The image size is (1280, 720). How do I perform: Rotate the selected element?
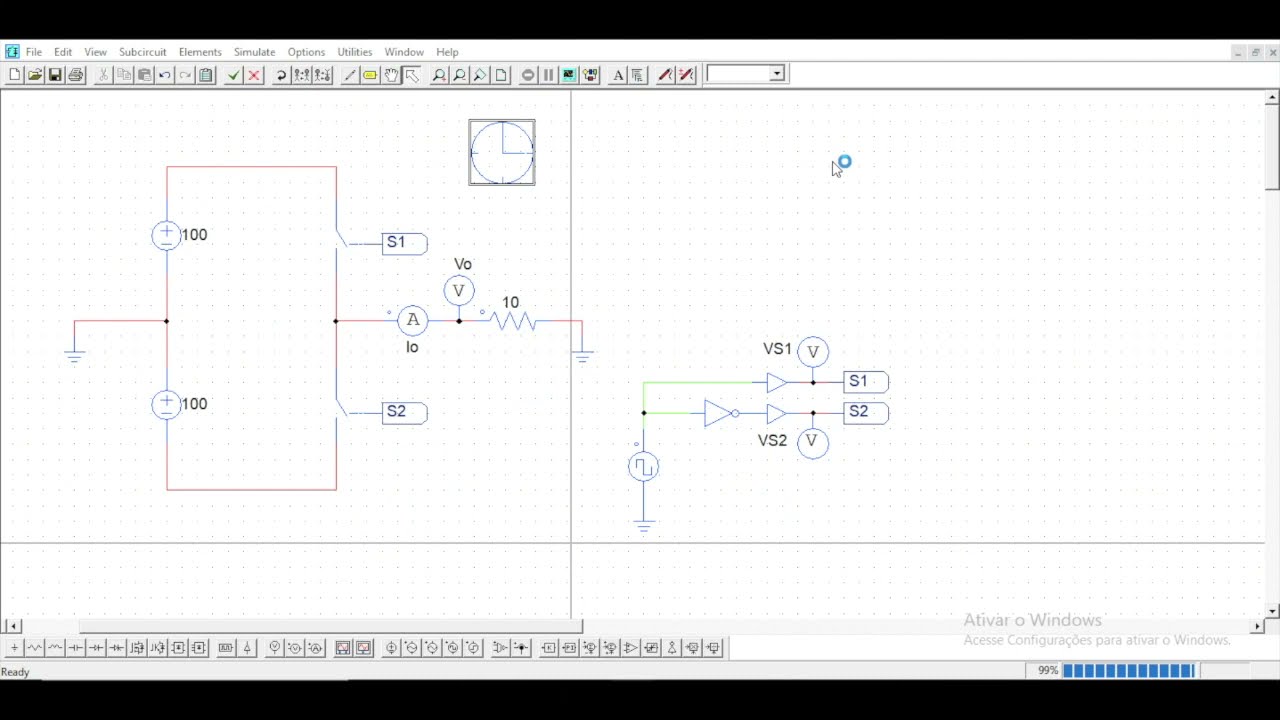click(x=281, y=75)
